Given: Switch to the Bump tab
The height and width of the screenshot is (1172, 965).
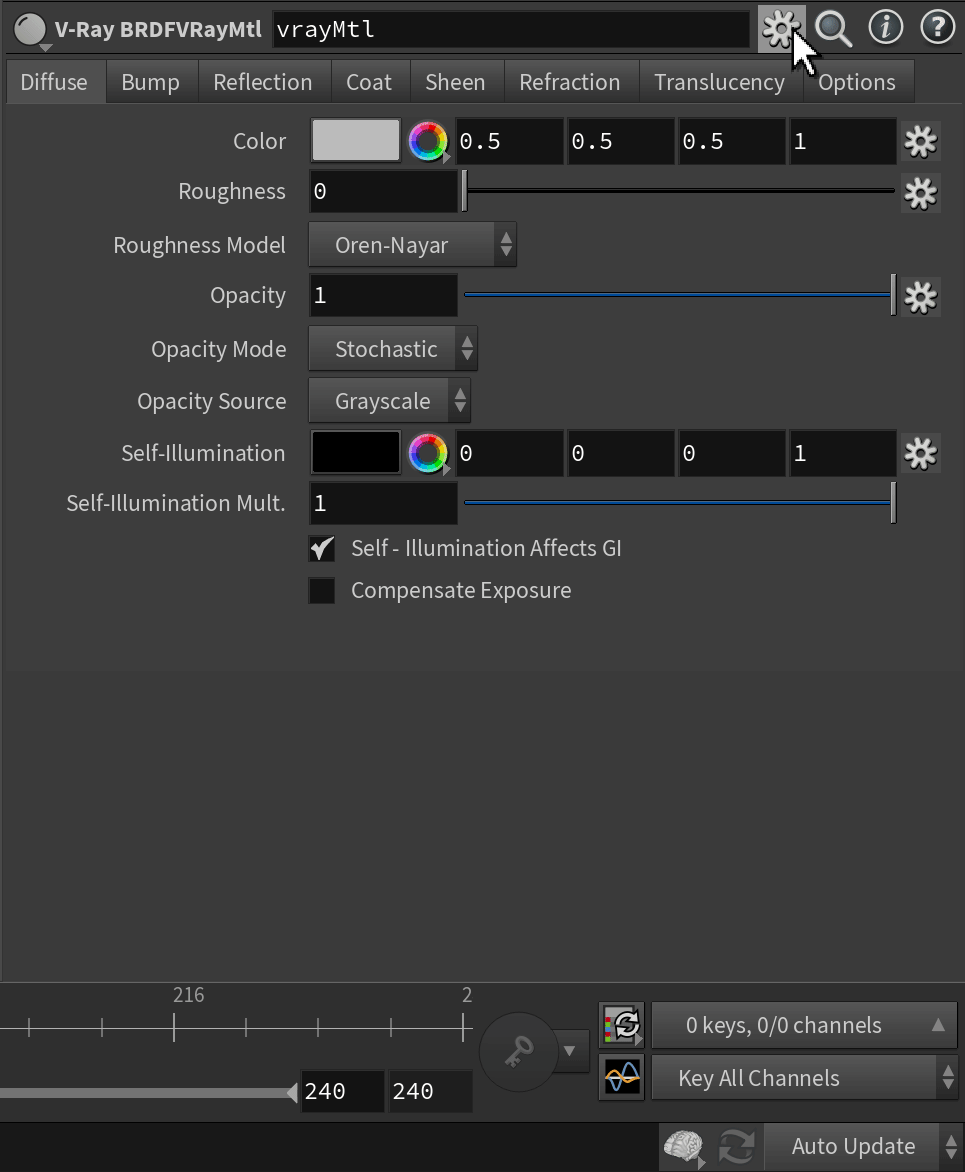Looking at the screenshot, I should [x=150, y=82].
